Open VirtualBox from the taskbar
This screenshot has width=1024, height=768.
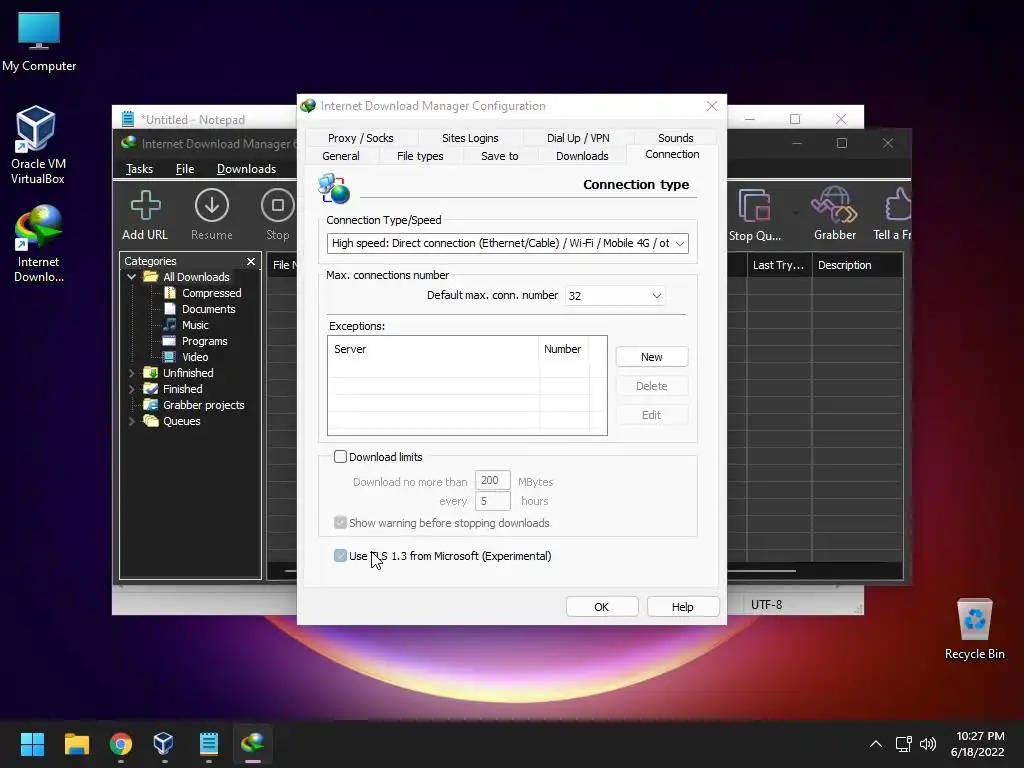[x=164, y=744]
